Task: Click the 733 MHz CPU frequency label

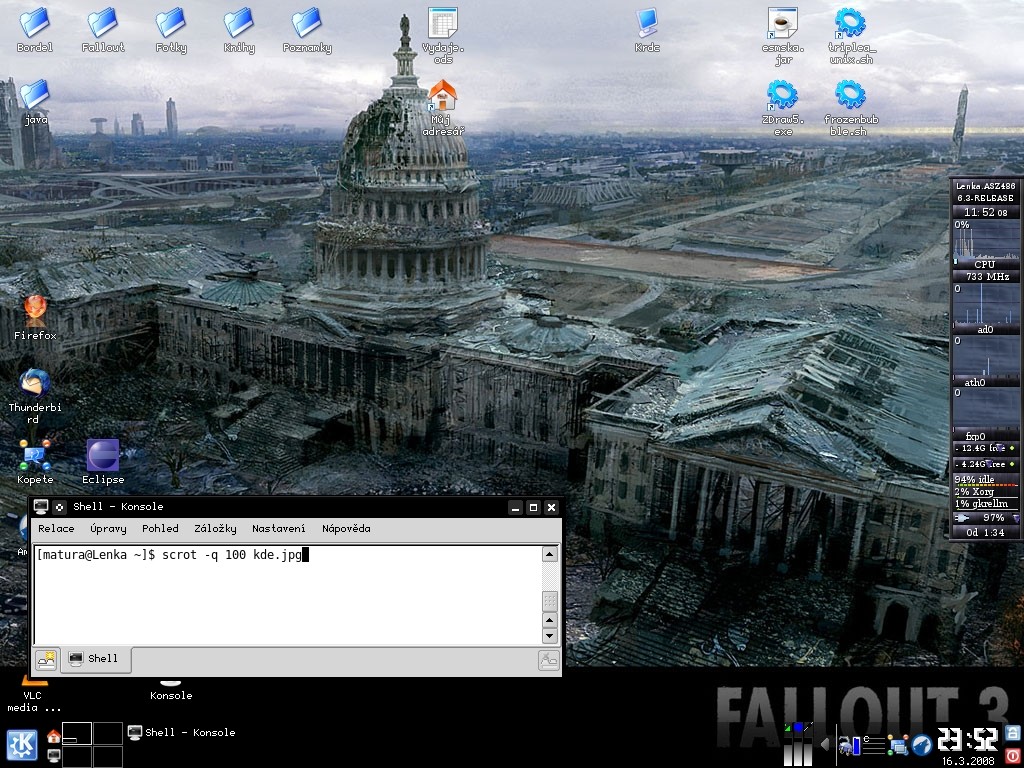Action: click(985, 276)
